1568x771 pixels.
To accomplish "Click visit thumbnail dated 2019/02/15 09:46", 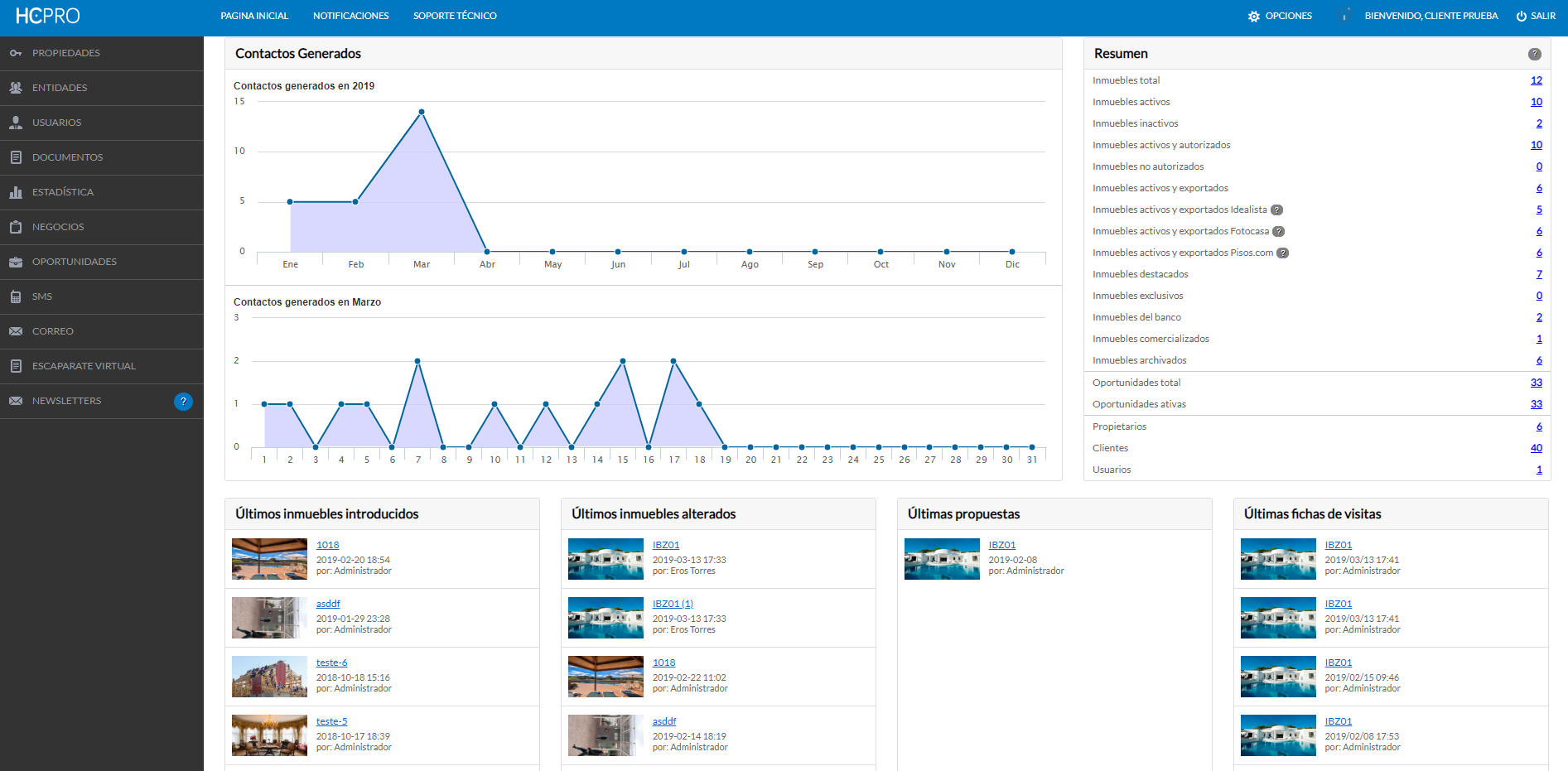I will click(1278, 677).
